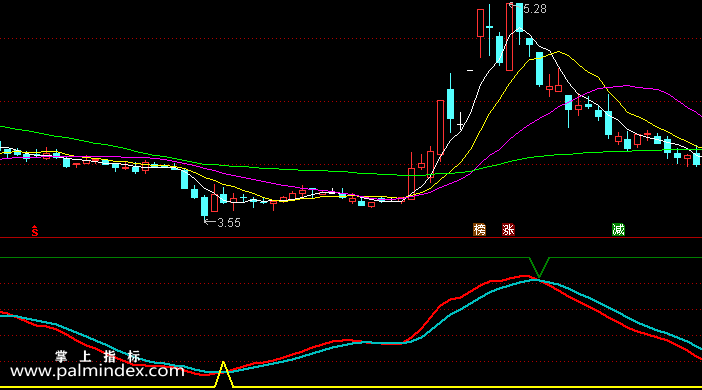Select the cyan candle above the 3.55 low
Screen dimensions: 702x390
click(x=205, y=207)
